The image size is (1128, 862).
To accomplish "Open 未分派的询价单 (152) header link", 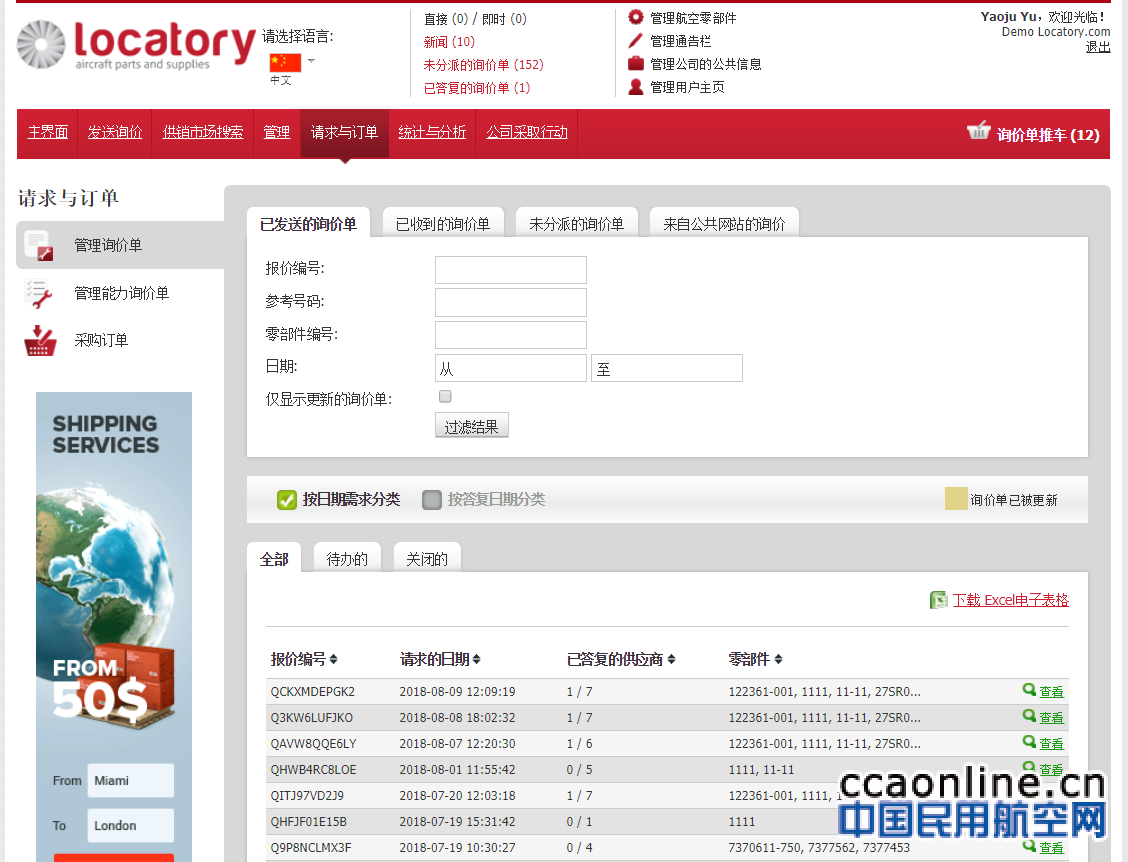I will coord(483,65).
